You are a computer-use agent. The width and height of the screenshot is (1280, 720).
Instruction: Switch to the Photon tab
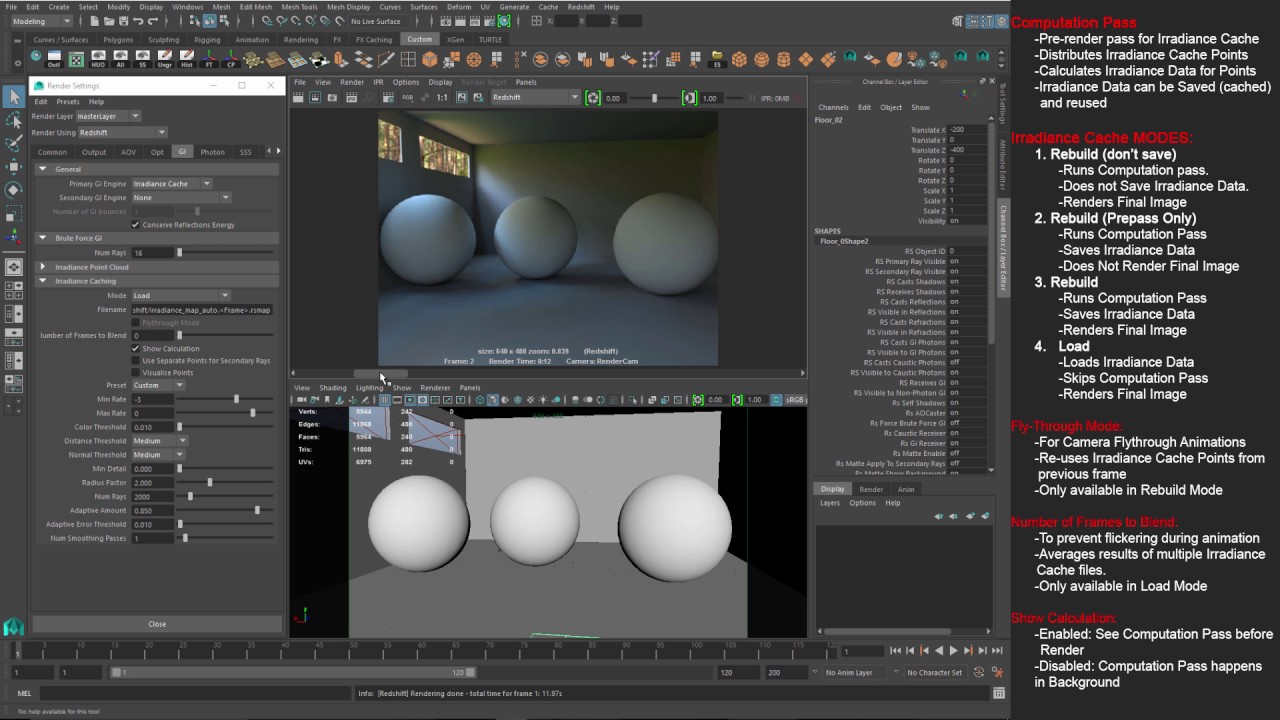click(212, 152)
